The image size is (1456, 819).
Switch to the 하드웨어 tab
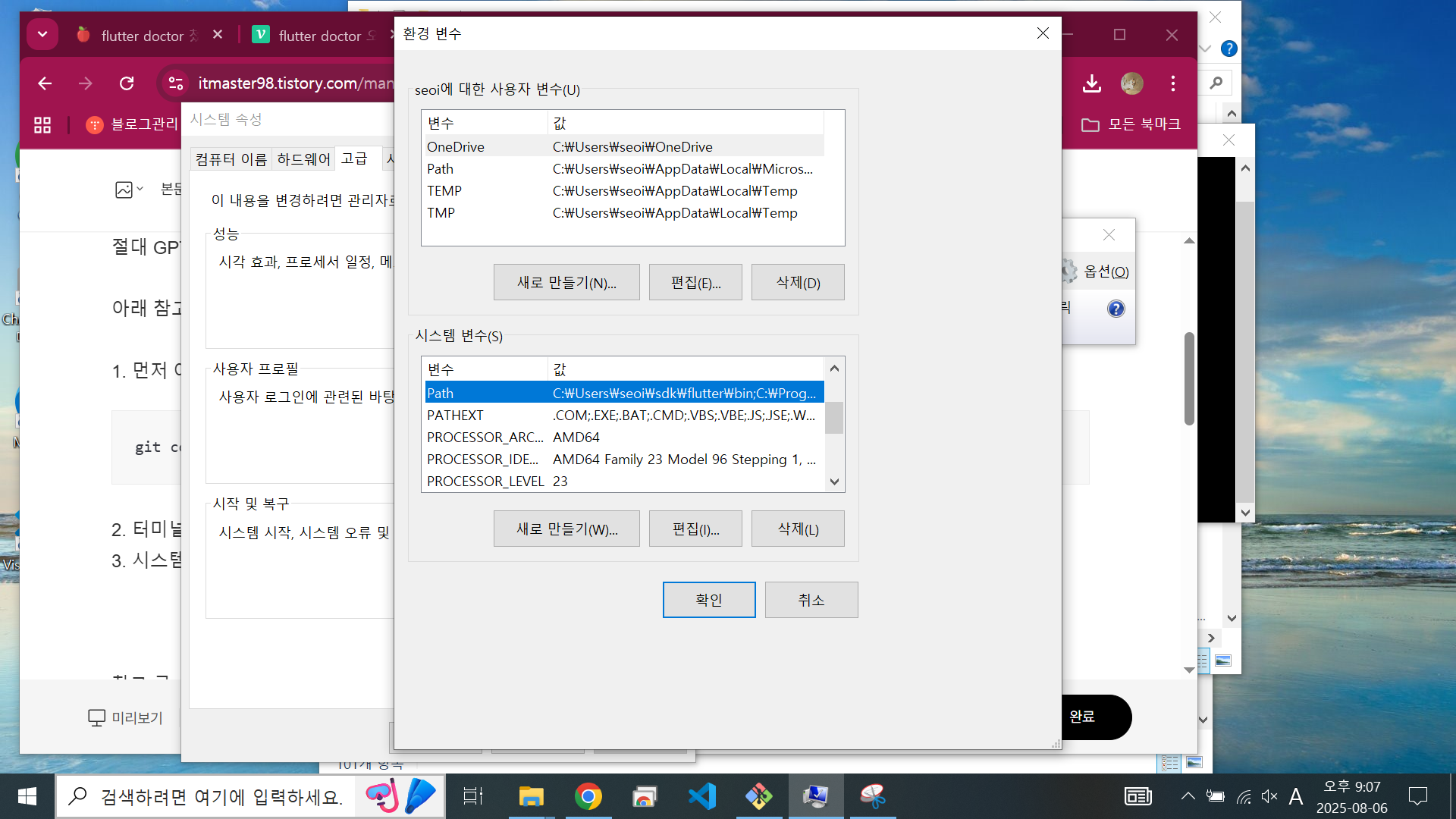(303, 159)
